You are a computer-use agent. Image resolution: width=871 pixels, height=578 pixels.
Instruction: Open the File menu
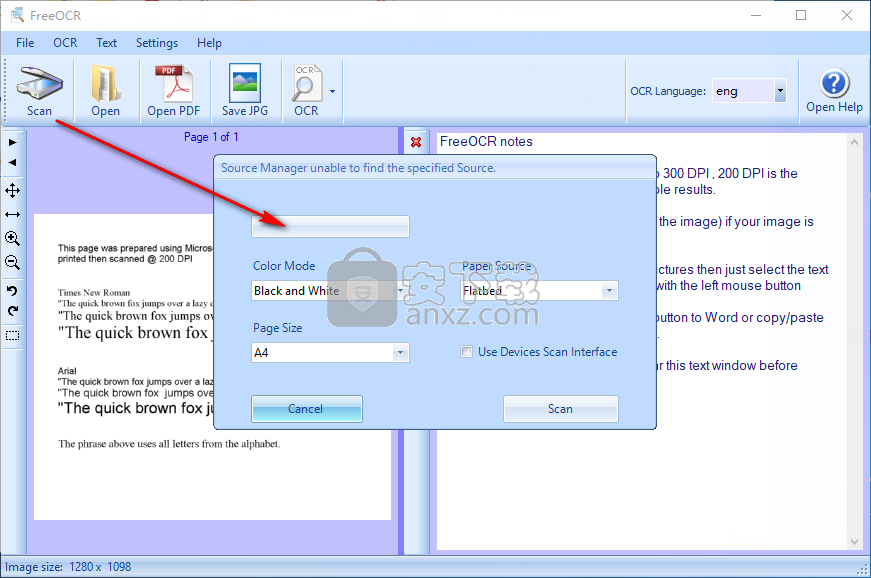pyautogui.click(x=25, y=43)
